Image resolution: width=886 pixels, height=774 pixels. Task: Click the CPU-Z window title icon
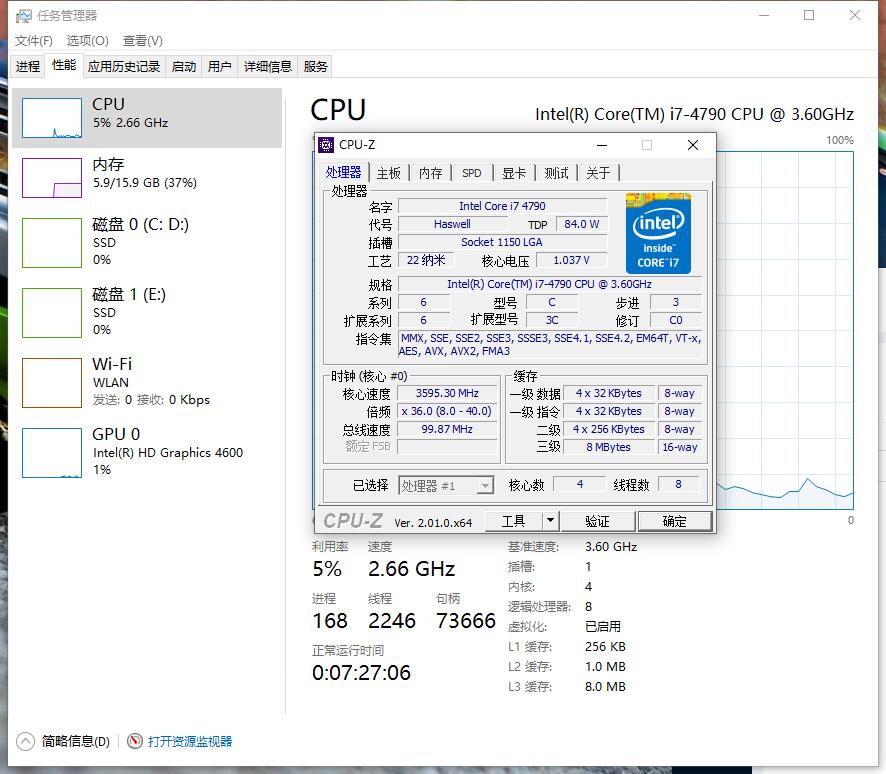(326, 145)
